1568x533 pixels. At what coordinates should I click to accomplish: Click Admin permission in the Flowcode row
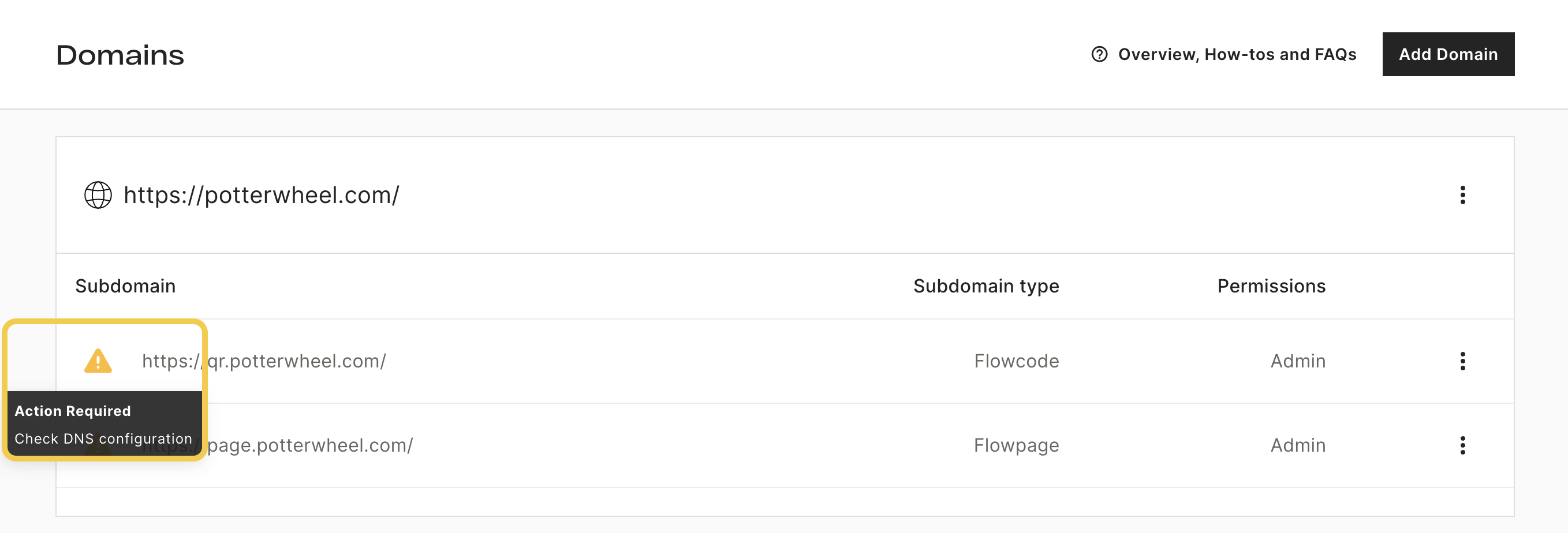tap(1298, 362)
